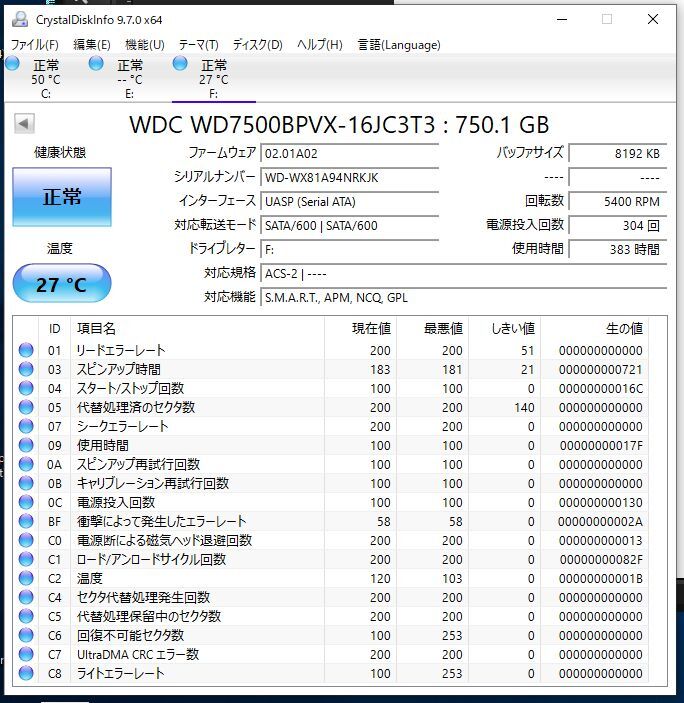Select the 衝撃によって発生したエラーレート row name
Viewport: 684px width, 703px height.
161,521
